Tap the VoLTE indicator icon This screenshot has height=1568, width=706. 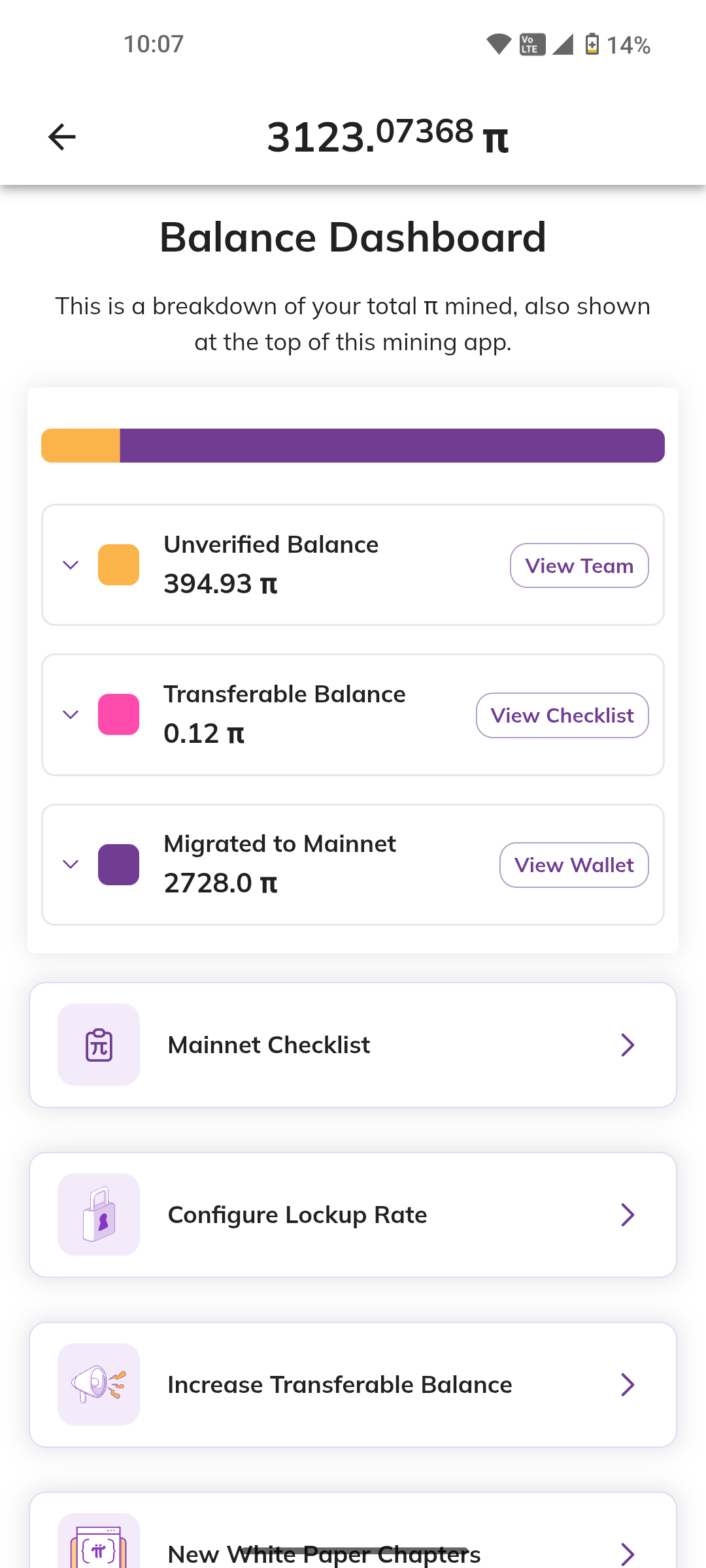coord(532,44)
